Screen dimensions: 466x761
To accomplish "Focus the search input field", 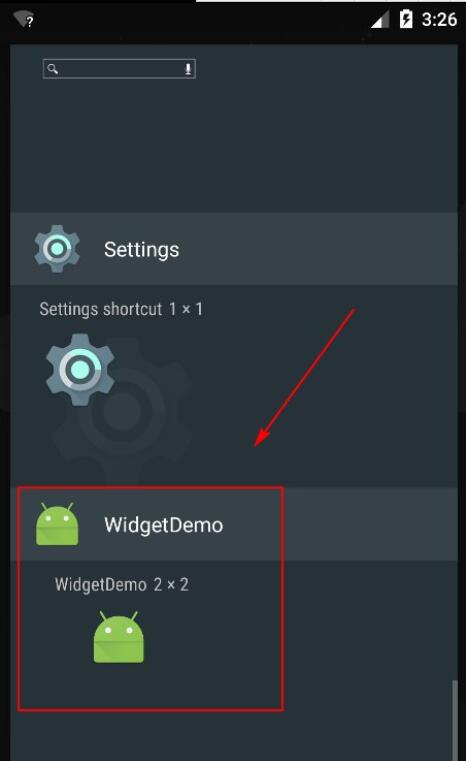I will [x=119, y=69].
